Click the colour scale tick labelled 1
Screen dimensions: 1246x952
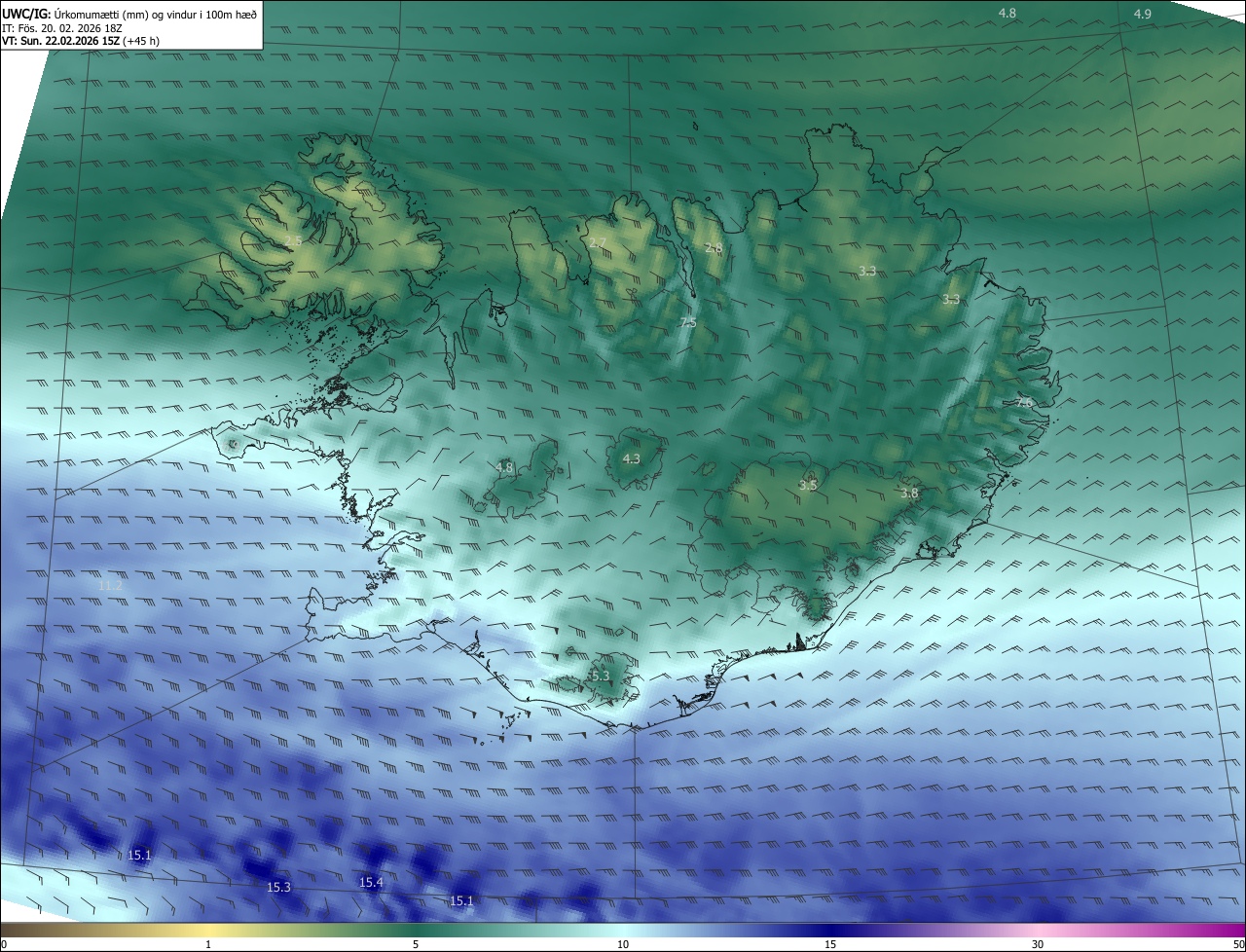[x=208, y=944]
